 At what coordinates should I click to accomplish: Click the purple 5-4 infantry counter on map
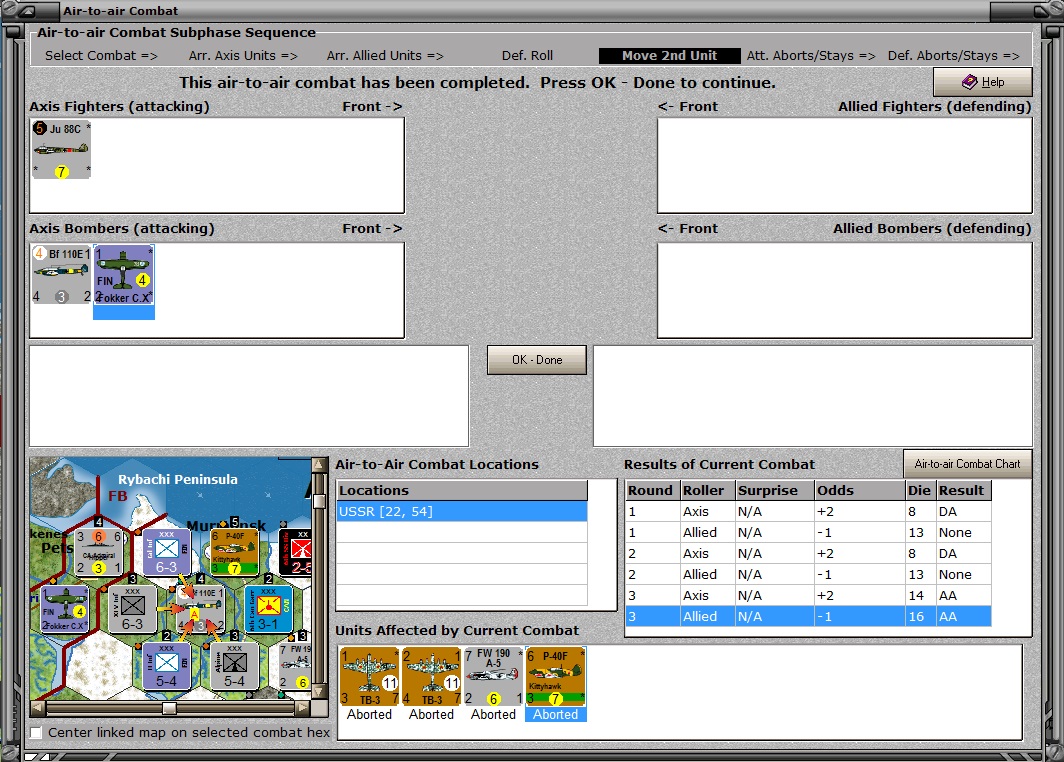pos(167,666)
